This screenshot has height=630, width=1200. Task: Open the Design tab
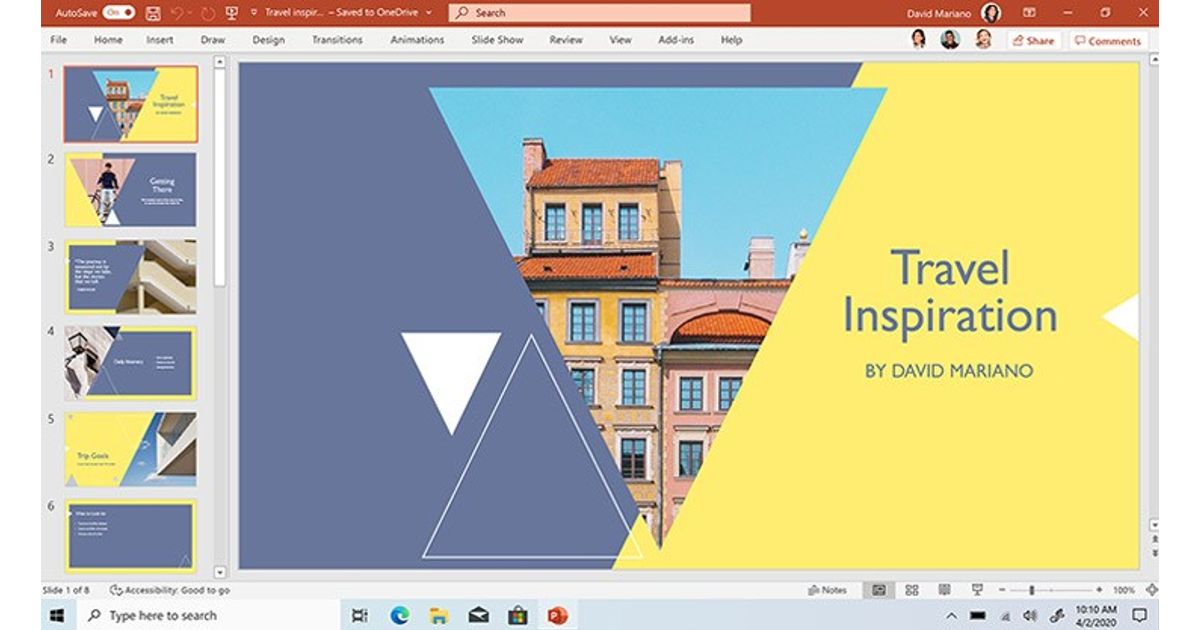pos(268,40)
